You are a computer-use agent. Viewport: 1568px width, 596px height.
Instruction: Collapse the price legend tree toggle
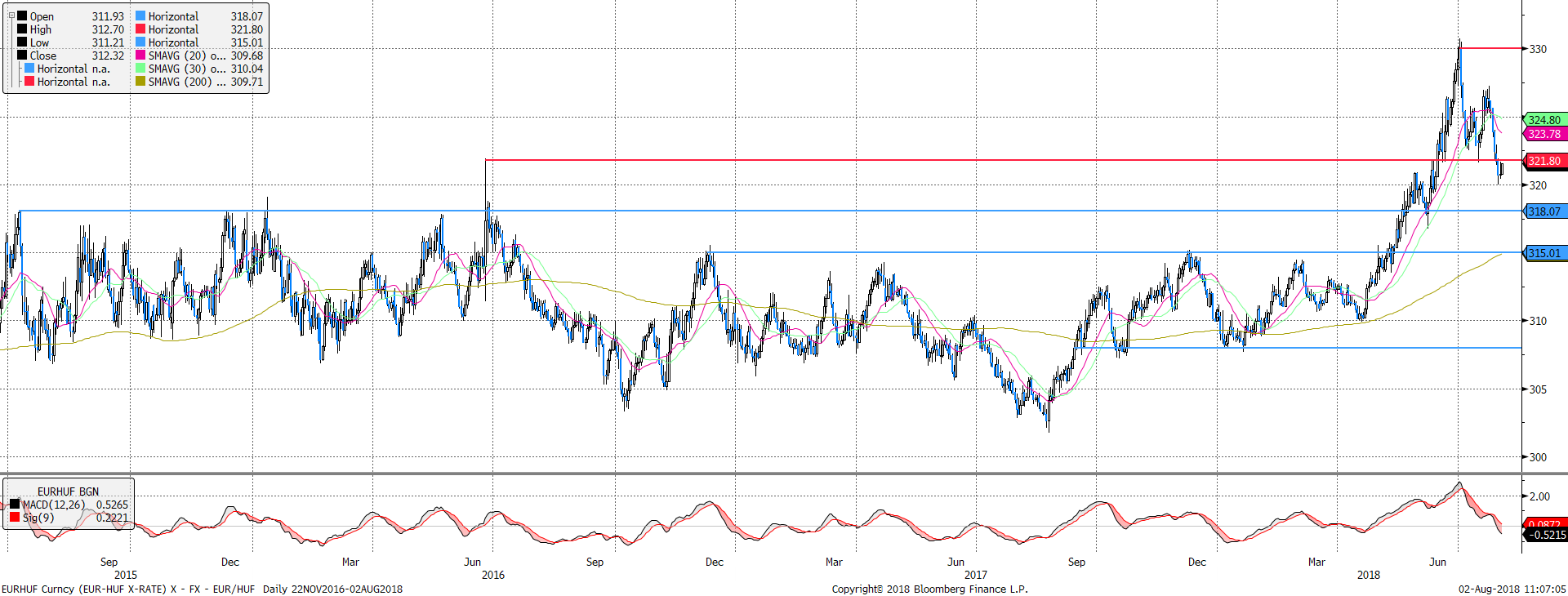point(11,16)
